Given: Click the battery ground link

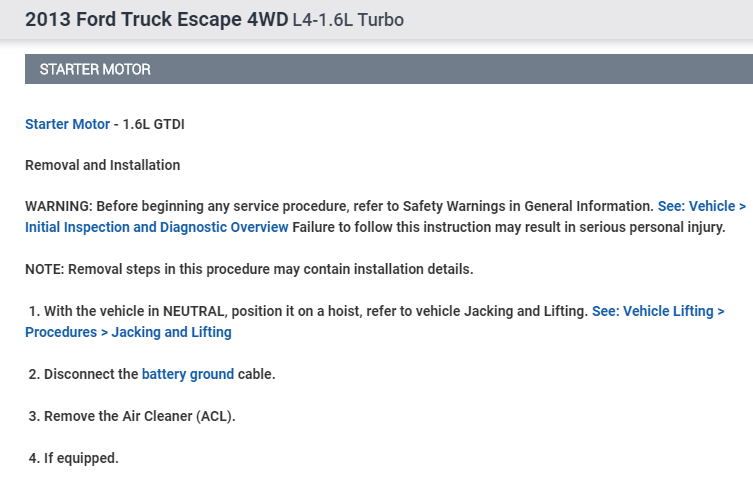Looking at the screenshot, I should [188, 374].
